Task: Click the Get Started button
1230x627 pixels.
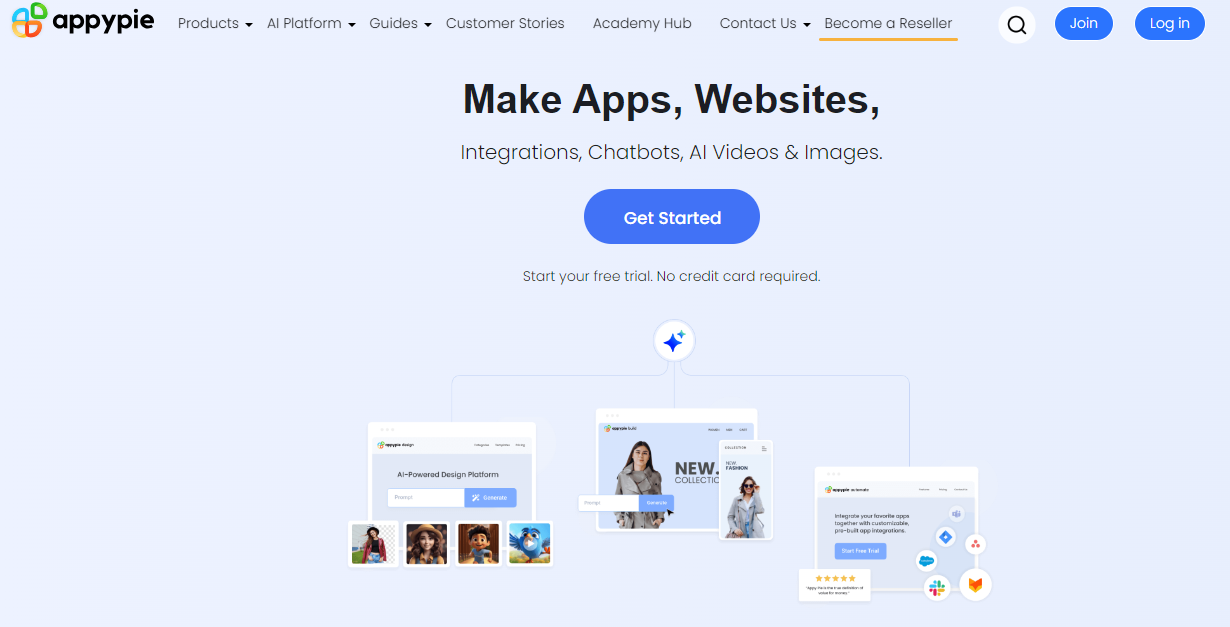Action: (x=672, y=217)
